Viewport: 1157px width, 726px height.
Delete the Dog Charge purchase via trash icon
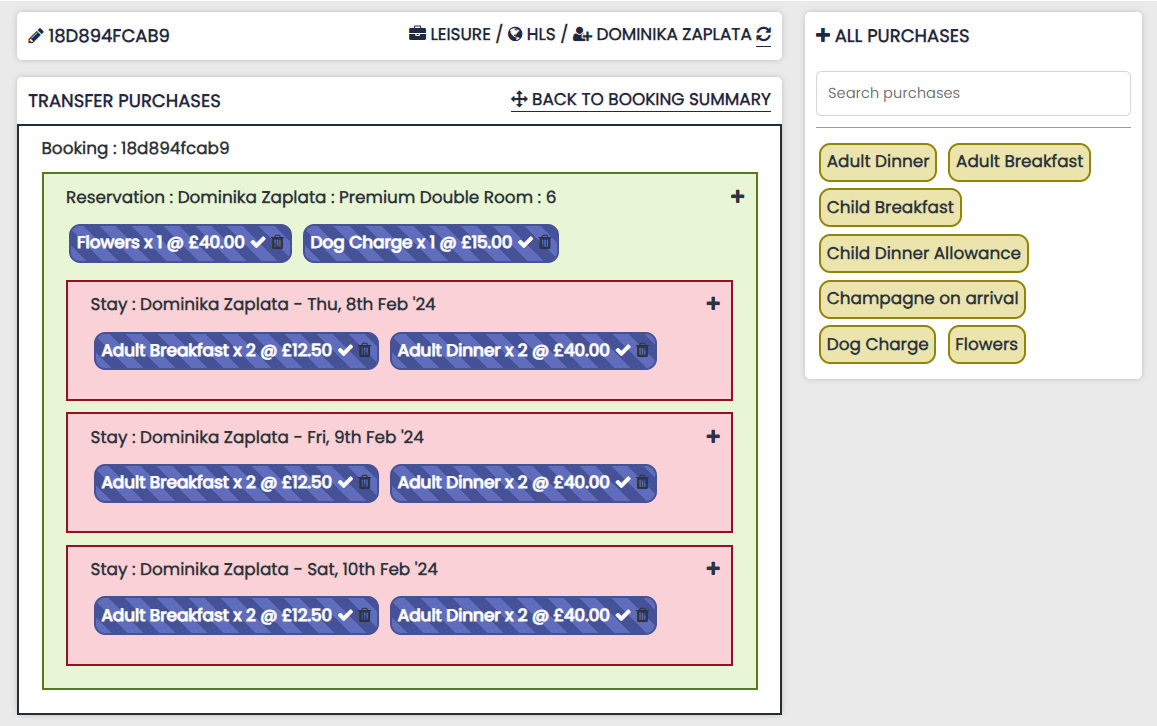click(545, 243)
